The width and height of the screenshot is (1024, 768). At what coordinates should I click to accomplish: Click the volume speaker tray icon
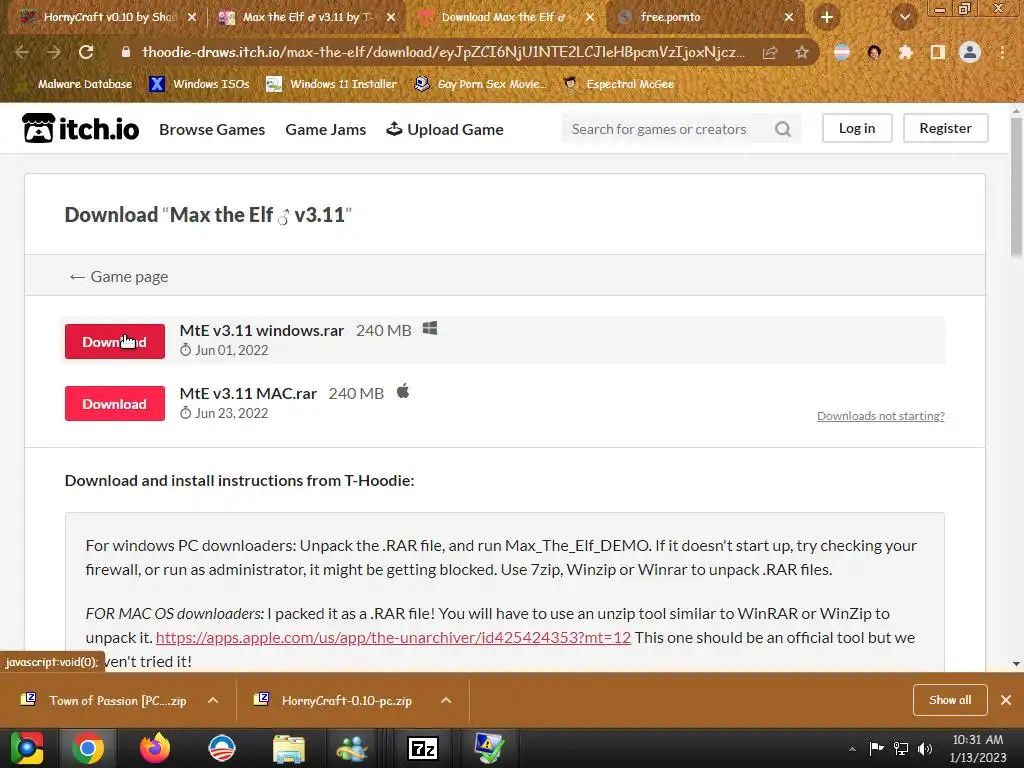pos(925,748)
